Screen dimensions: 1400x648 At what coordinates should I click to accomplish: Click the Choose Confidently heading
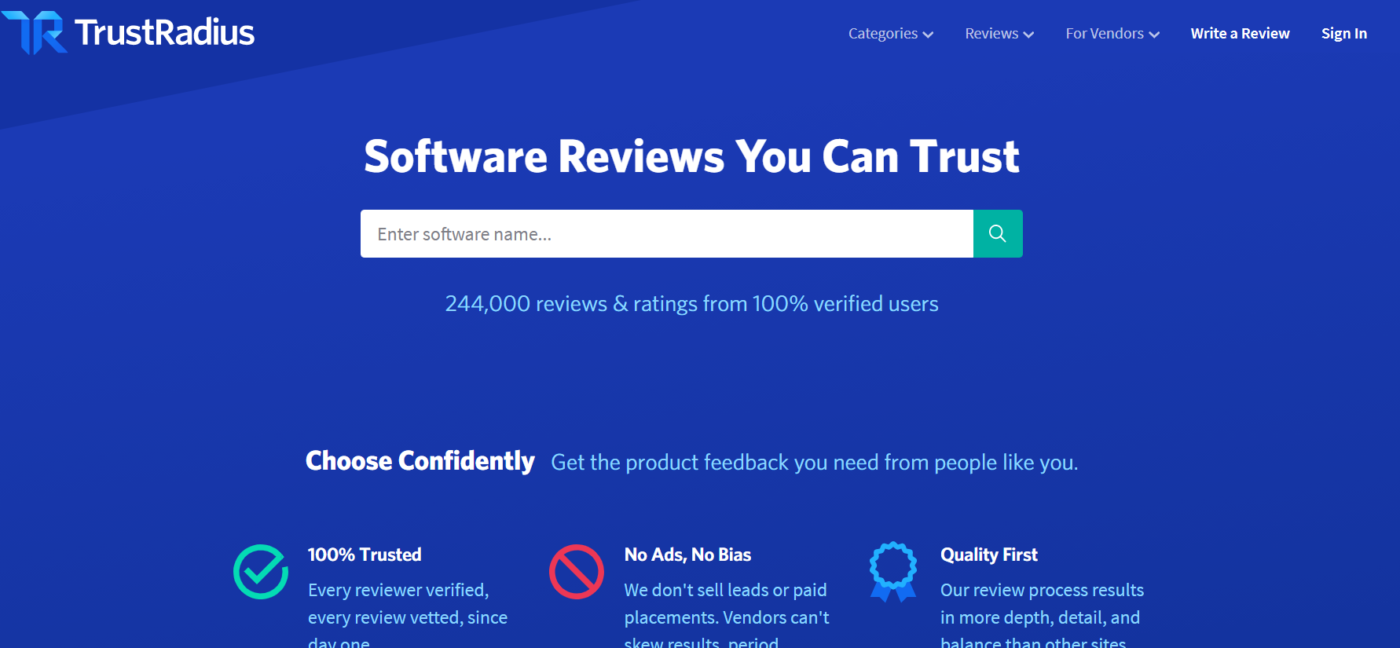pyautogui.click(x=420, y=461)
